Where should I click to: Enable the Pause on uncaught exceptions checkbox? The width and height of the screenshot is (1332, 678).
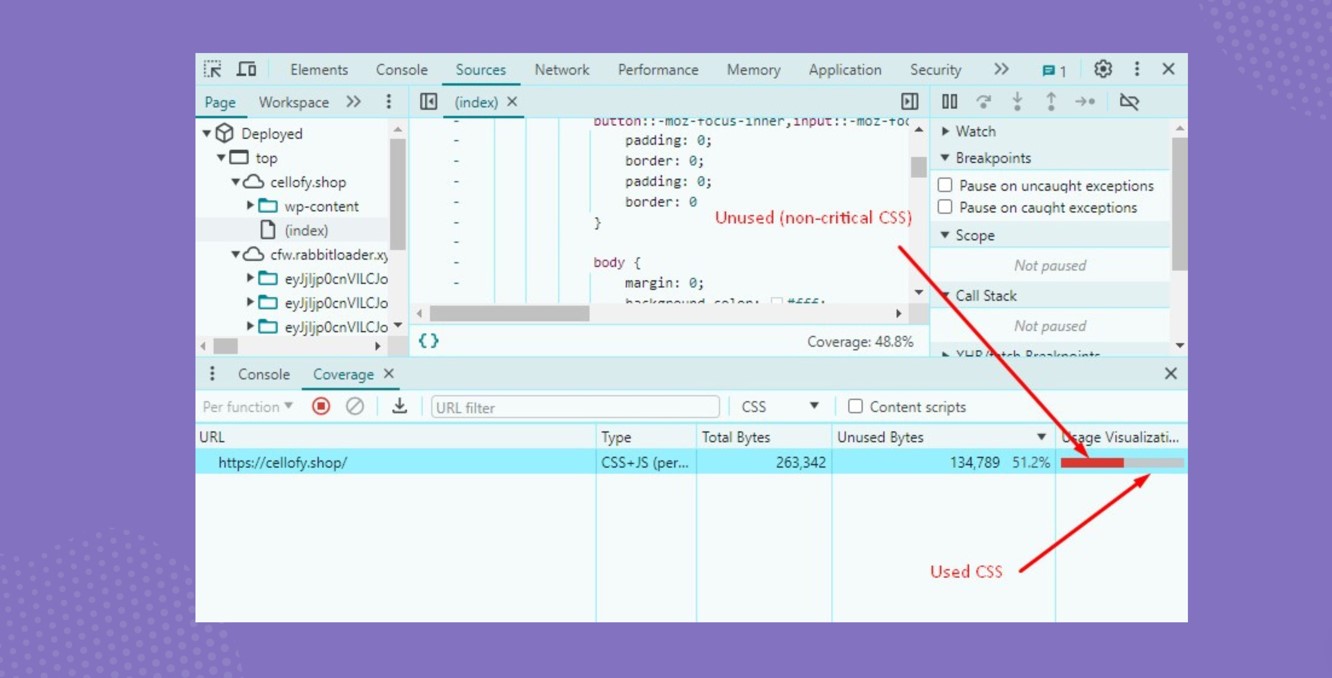pos(944,185)
